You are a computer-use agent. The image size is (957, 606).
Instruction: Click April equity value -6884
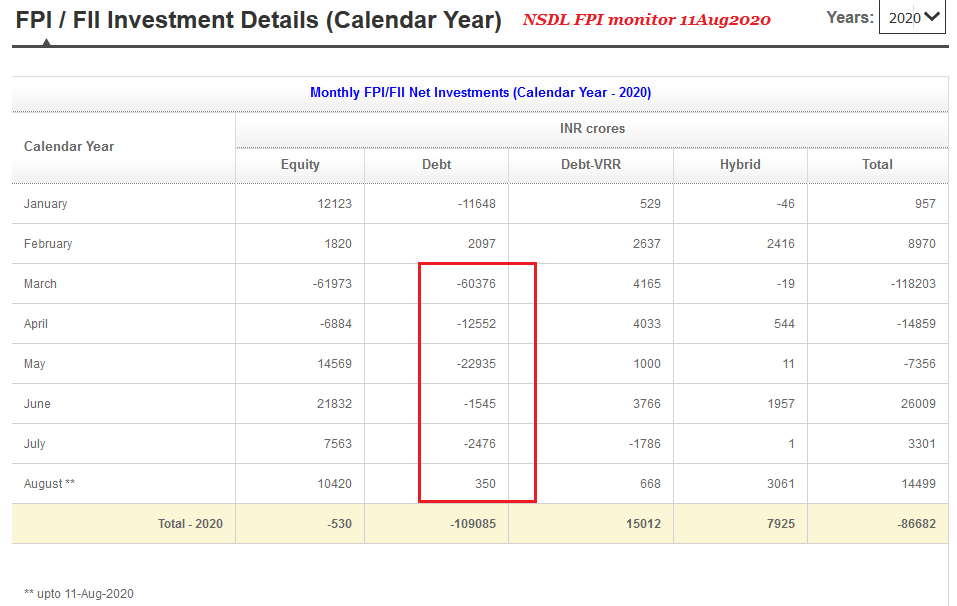pyautogui.click(x=336, y=324)
